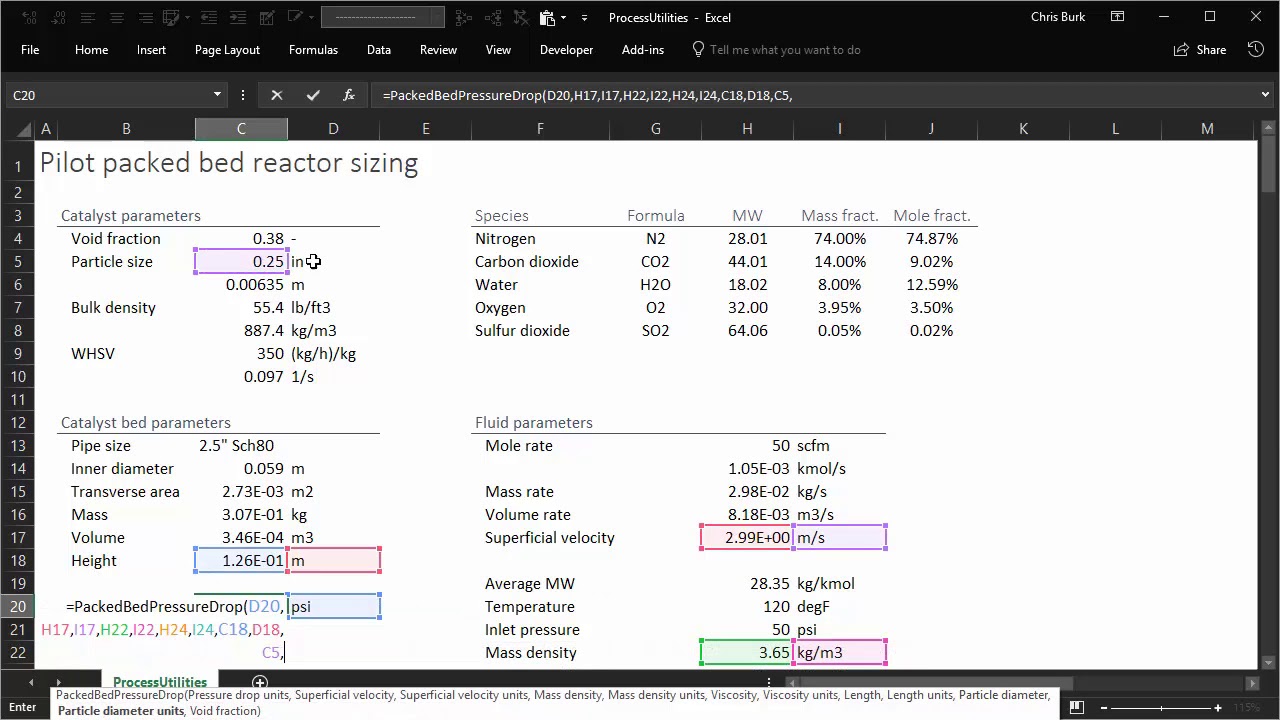Click the zoom slider in the status bar
The image size is (1280, 720).
click(x=1161, y=708)
